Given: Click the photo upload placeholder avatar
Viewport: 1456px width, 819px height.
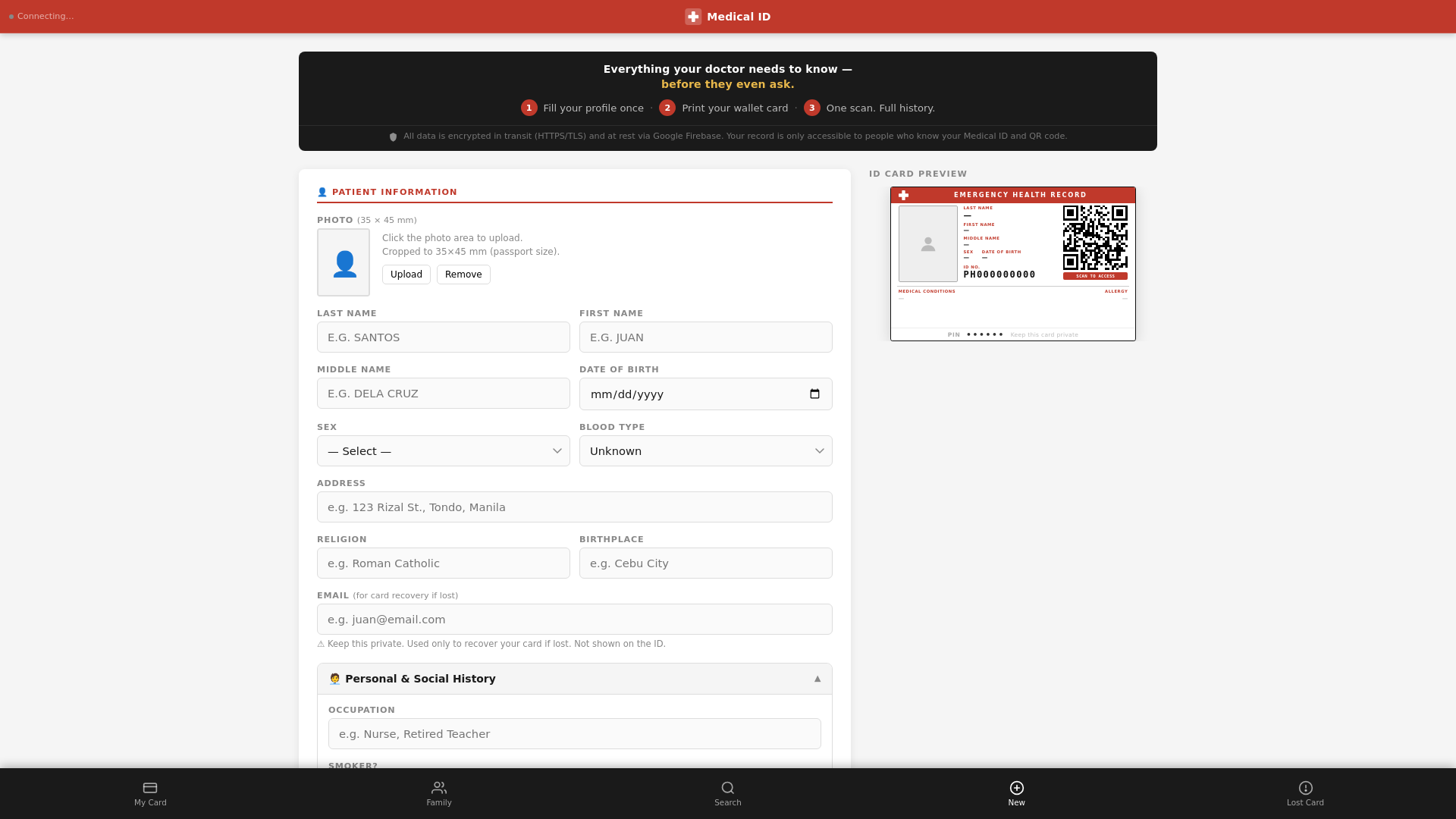Looking at the screenshot, I should click(344, 262).
